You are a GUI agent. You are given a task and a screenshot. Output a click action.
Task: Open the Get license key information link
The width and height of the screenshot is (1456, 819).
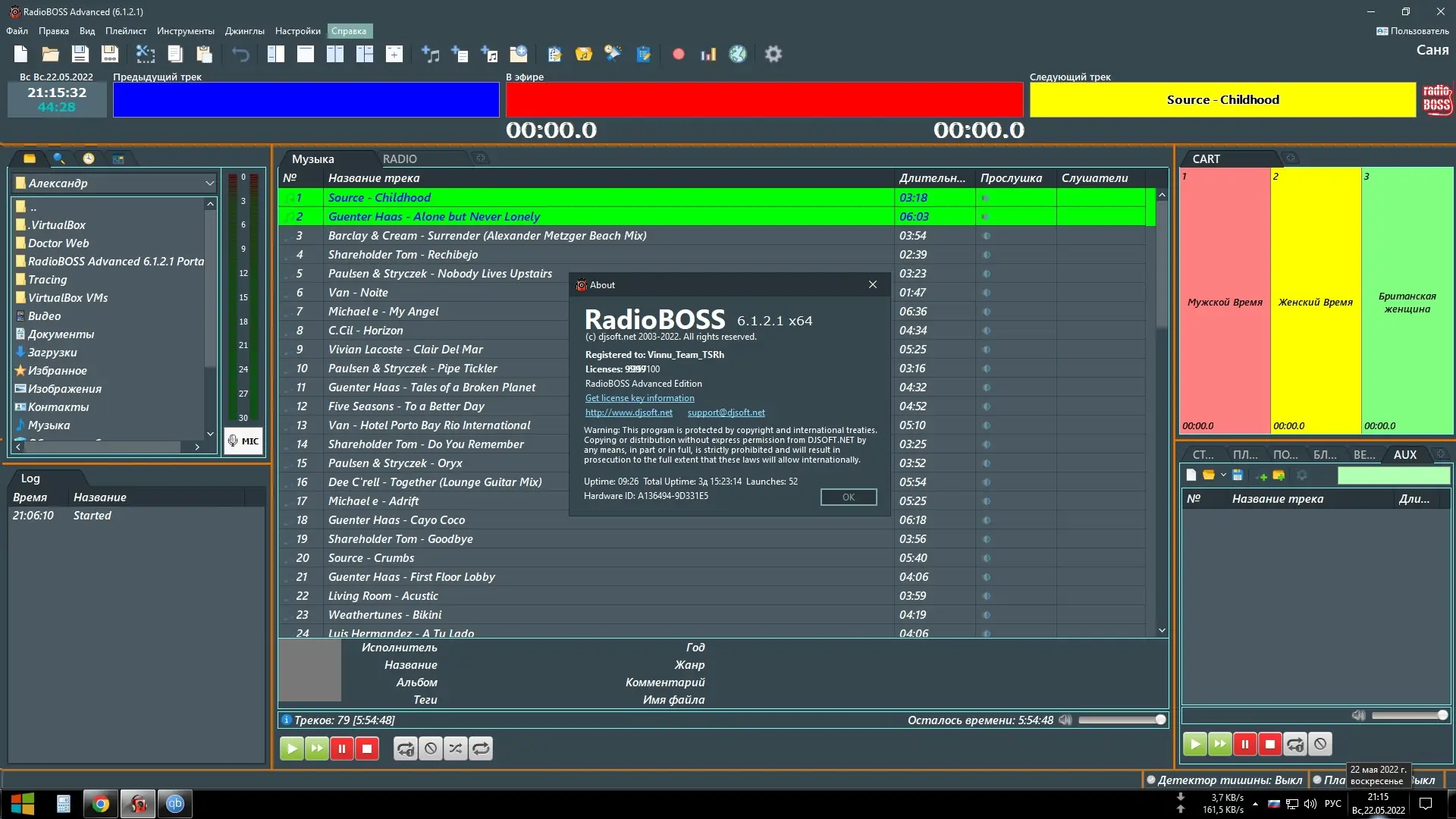(639, 397)
